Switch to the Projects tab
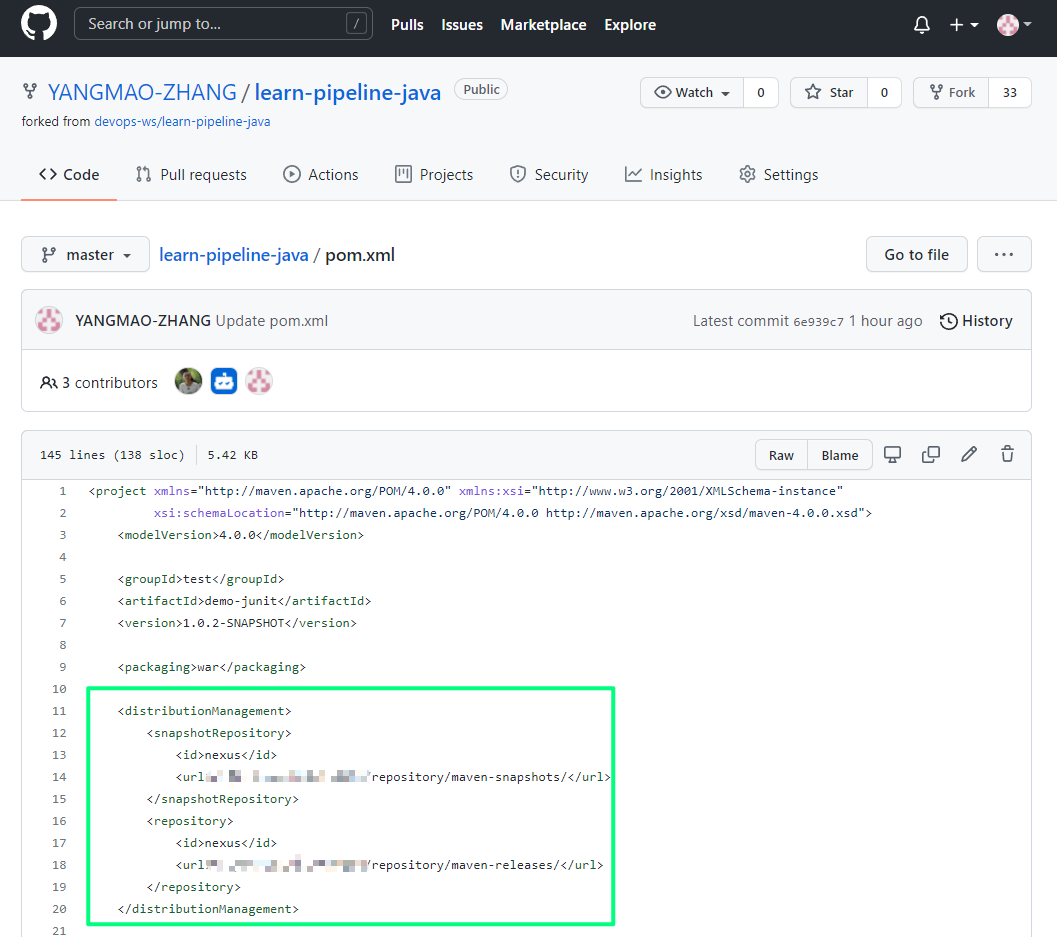The width and height of the screenshot is (1057, 937). [434, 175]
